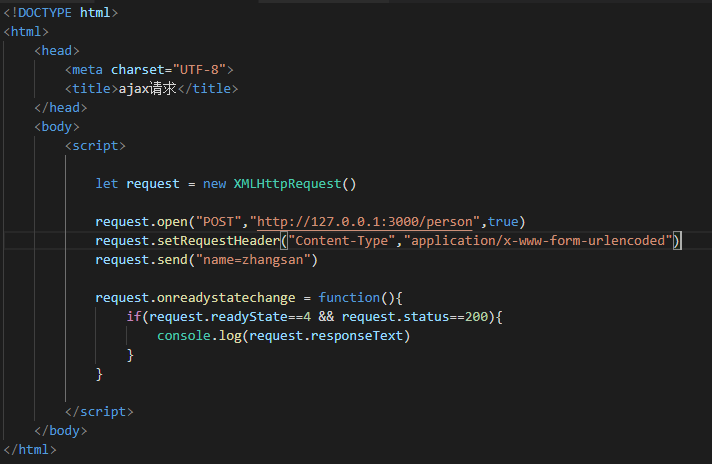This screenshot has height=464, width=712.
Task: Click XMLHttpRequest constructor name
Action: (287, 184)
